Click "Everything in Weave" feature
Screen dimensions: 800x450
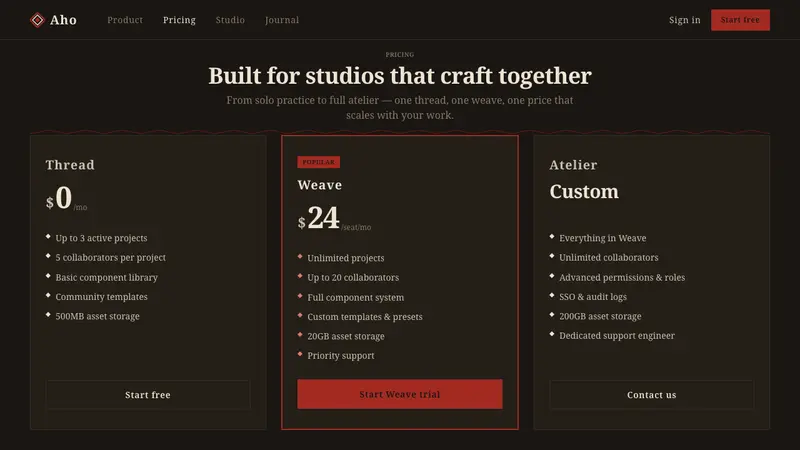tap(602, 238)
